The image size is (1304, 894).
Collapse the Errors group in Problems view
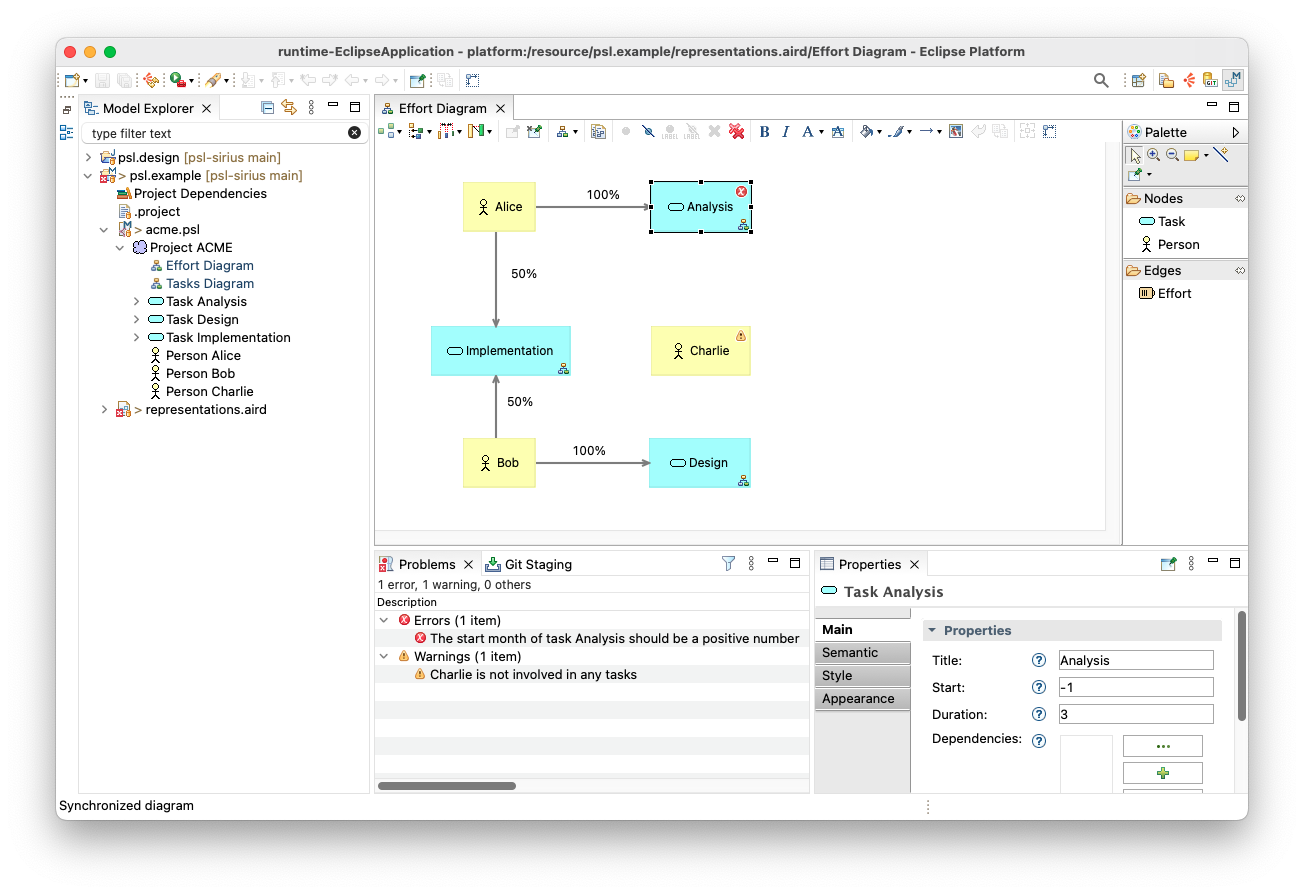click(x=384, y=621)
